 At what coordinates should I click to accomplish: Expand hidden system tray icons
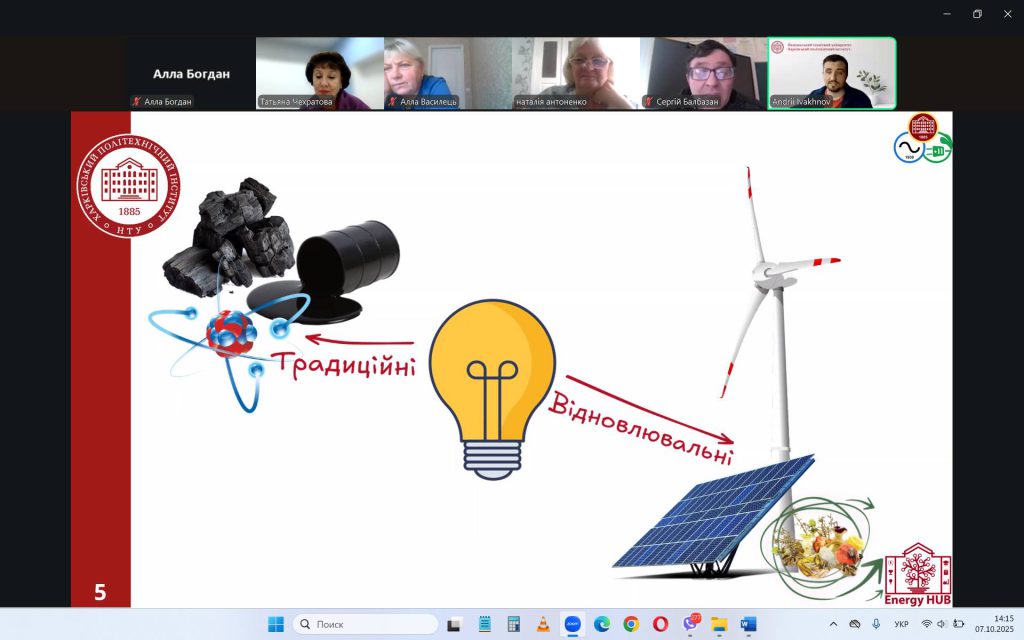(x=834, y=624)
